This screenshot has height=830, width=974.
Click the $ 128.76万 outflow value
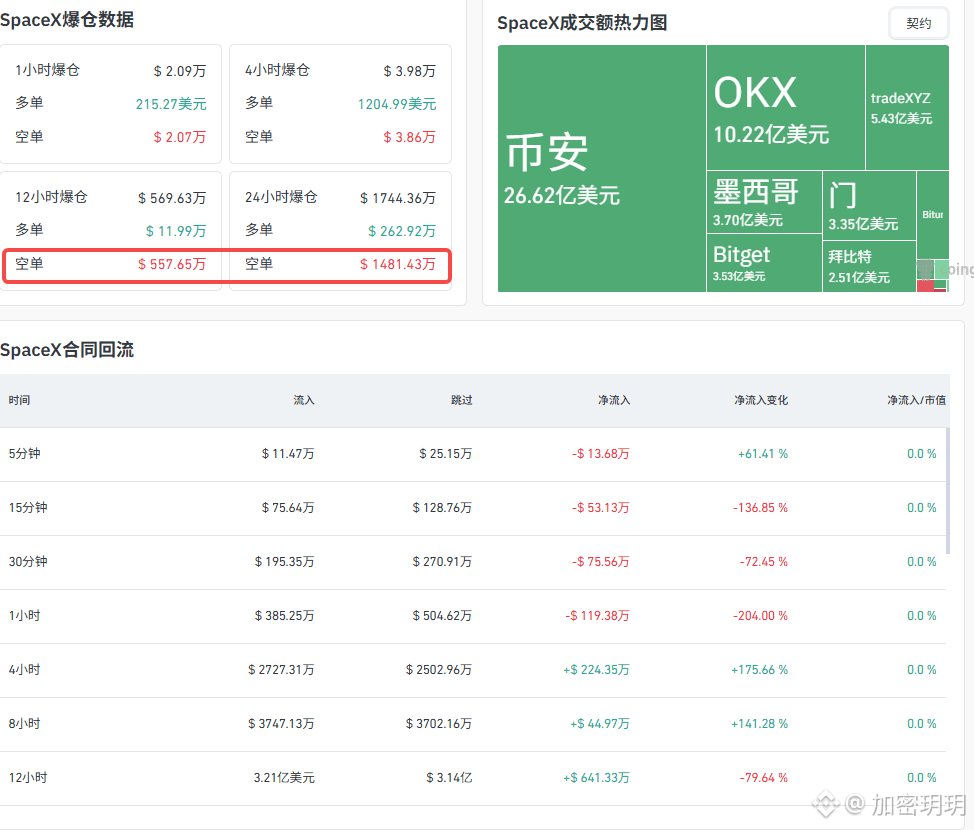click(x=442, y=508)
